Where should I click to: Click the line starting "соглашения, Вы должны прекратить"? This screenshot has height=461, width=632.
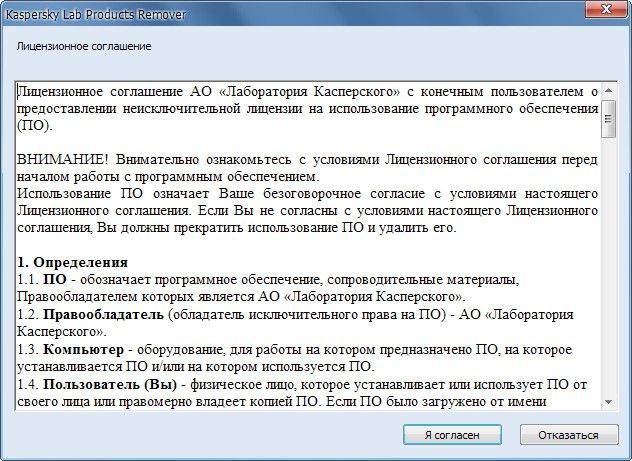(237, 228)
